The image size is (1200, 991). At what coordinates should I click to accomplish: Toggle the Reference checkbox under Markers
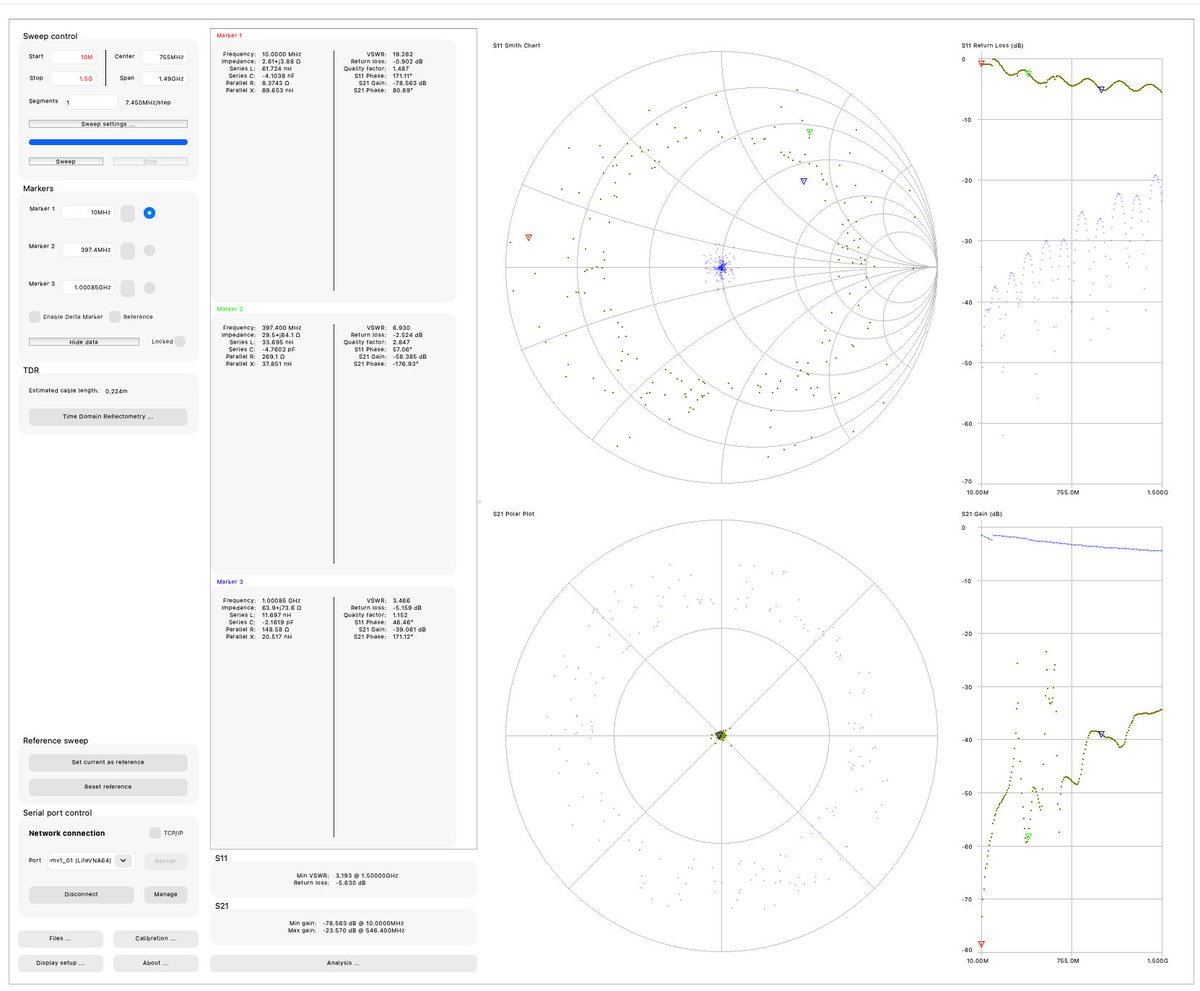point(115,317)
